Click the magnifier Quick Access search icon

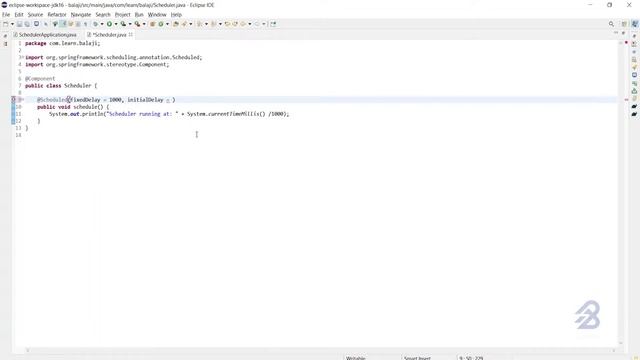(611, 24)
